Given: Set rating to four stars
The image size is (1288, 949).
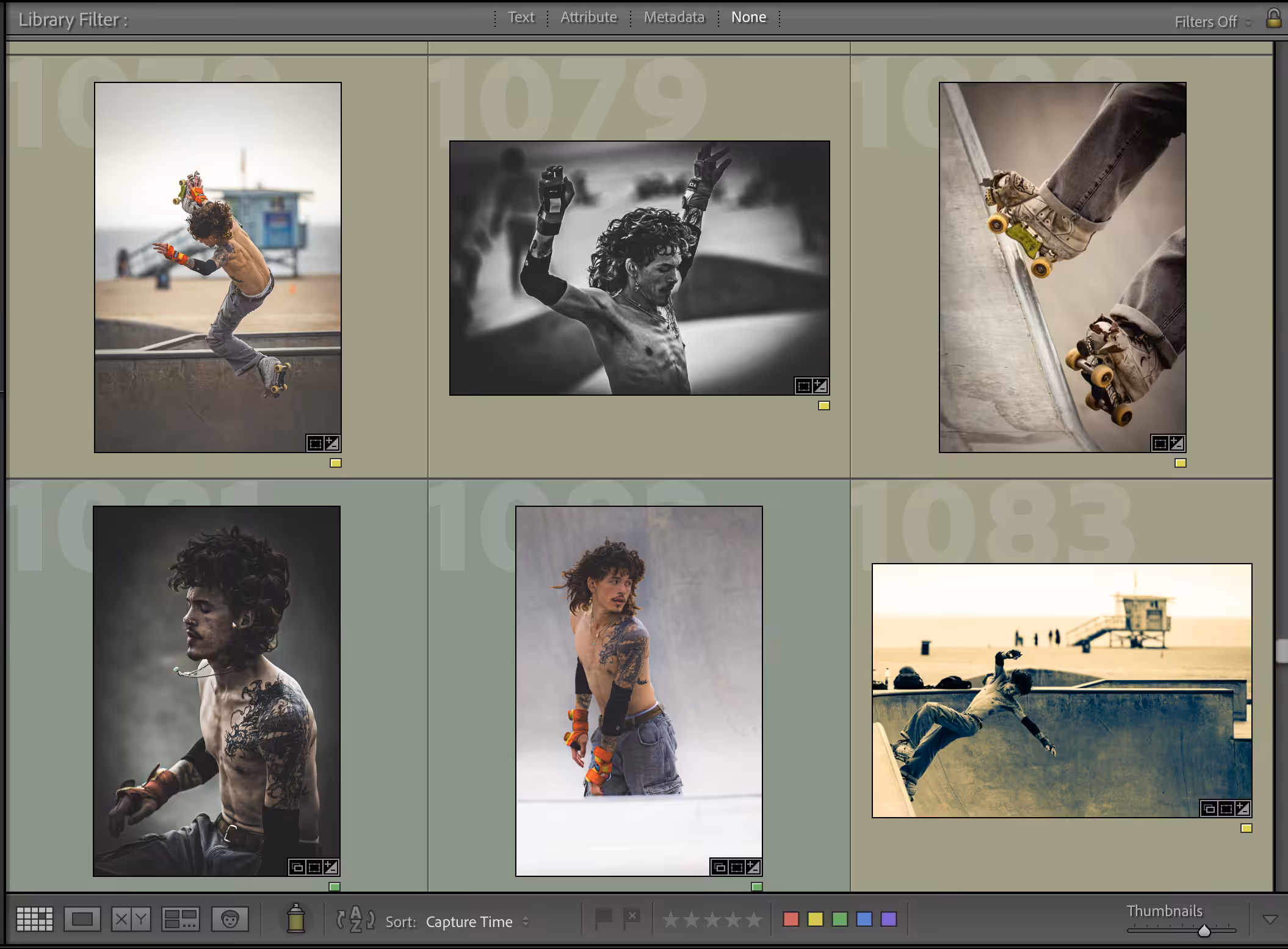Looking at the screenshot, I should pos(733,919).
